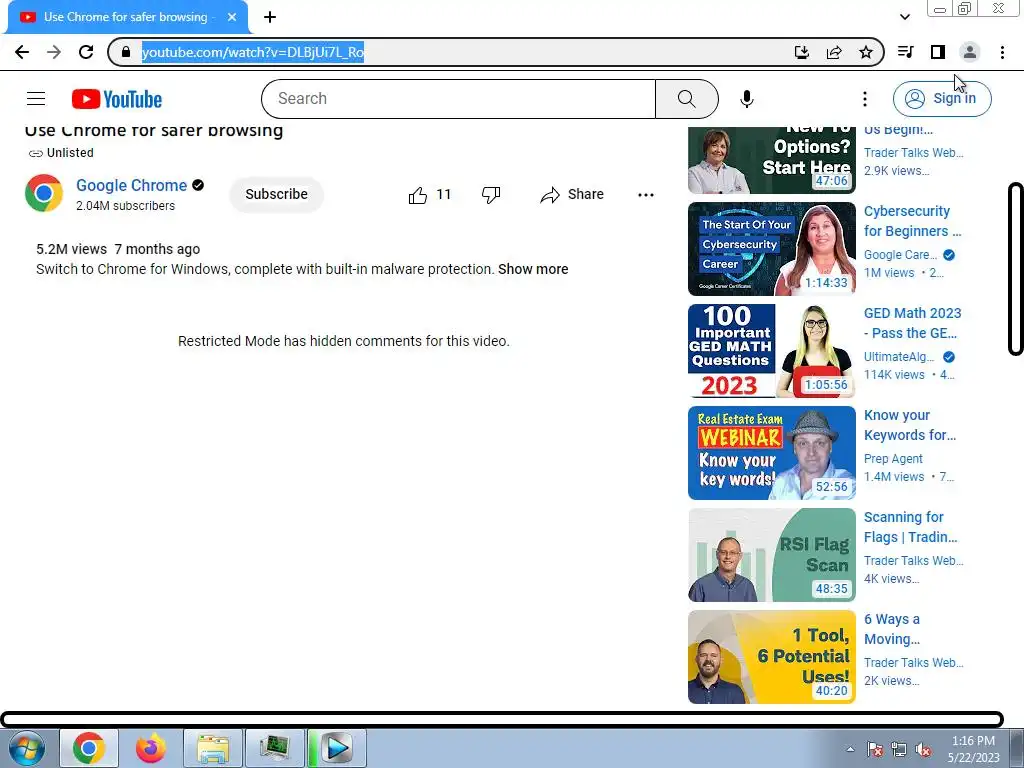Open Windows Start menu
The width and height of the screenshot is (1024, 768).
click(x=25, y=748)
